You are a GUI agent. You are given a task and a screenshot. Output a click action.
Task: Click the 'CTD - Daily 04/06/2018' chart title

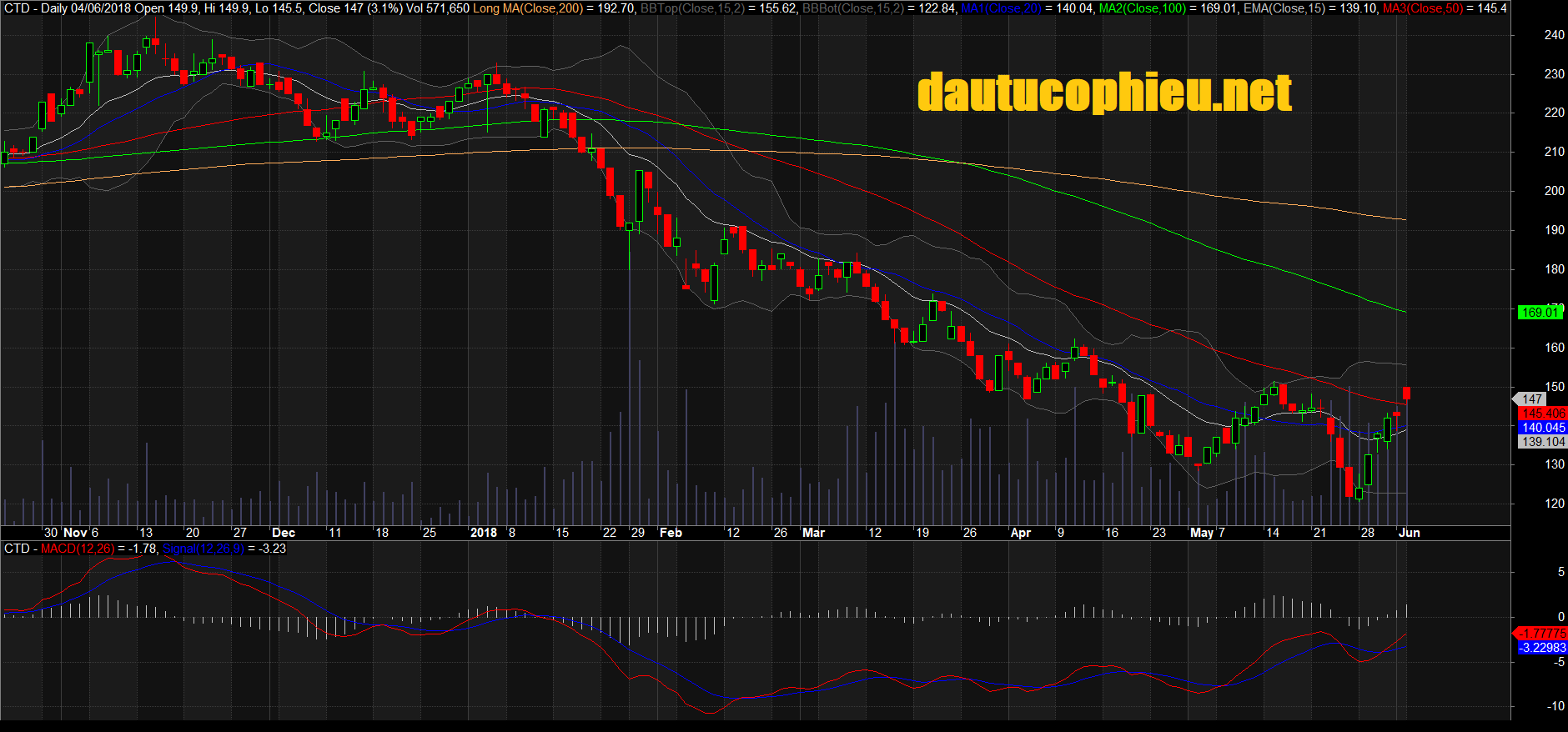[68, 8]
